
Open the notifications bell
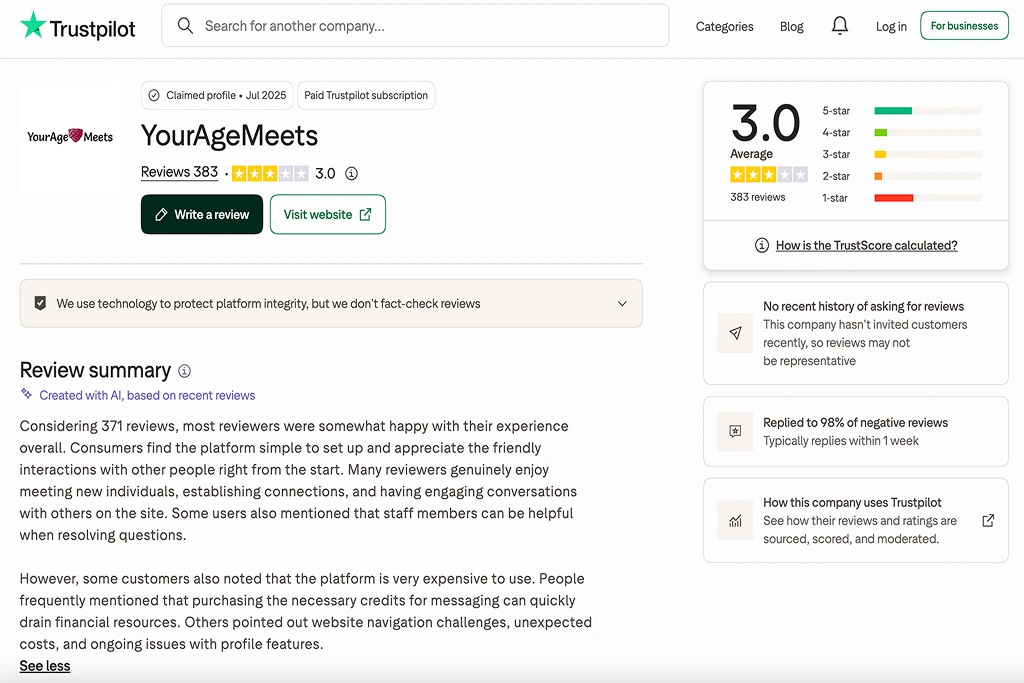coord(840,25)
